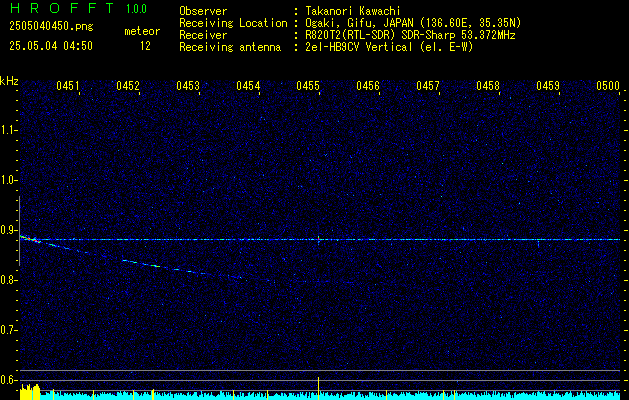The width and height of the screenshot is (629, 400).
Task: Click time marker 0453
Action: pyautogui.click(x=188, y=85)
